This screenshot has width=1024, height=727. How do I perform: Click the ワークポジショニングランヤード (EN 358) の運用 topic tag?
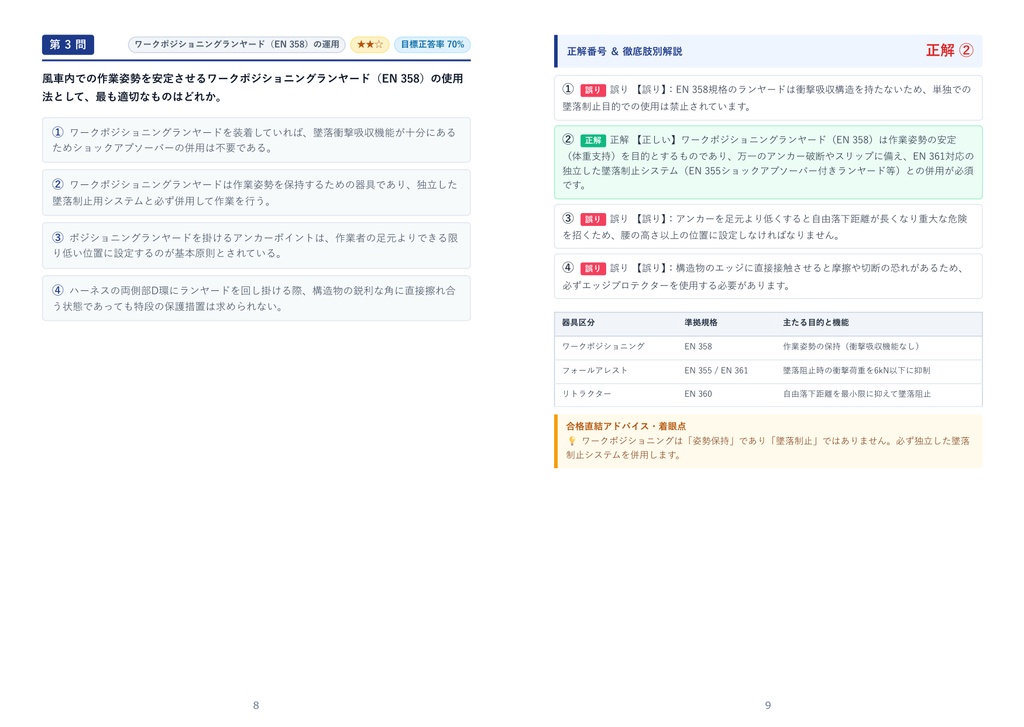point(236,44)
